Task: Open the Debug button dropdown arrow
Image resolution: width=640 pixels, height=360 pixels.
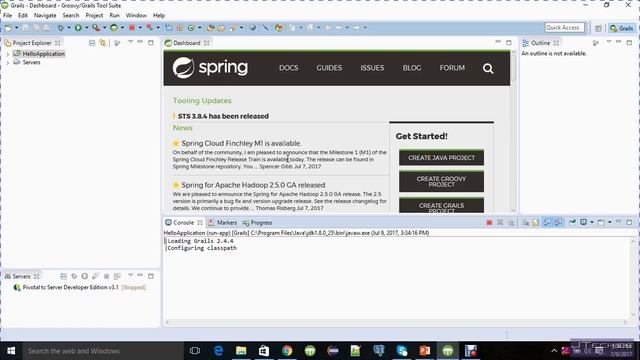Action: (69, 28)
